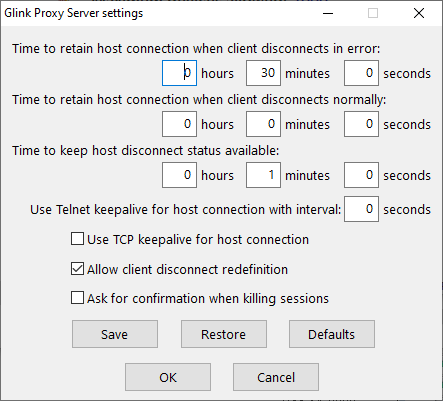Close the Glink Proxy Server settings window
This screenshot has width=443, height=401.
pyautogui.click(x=419, y=13)
